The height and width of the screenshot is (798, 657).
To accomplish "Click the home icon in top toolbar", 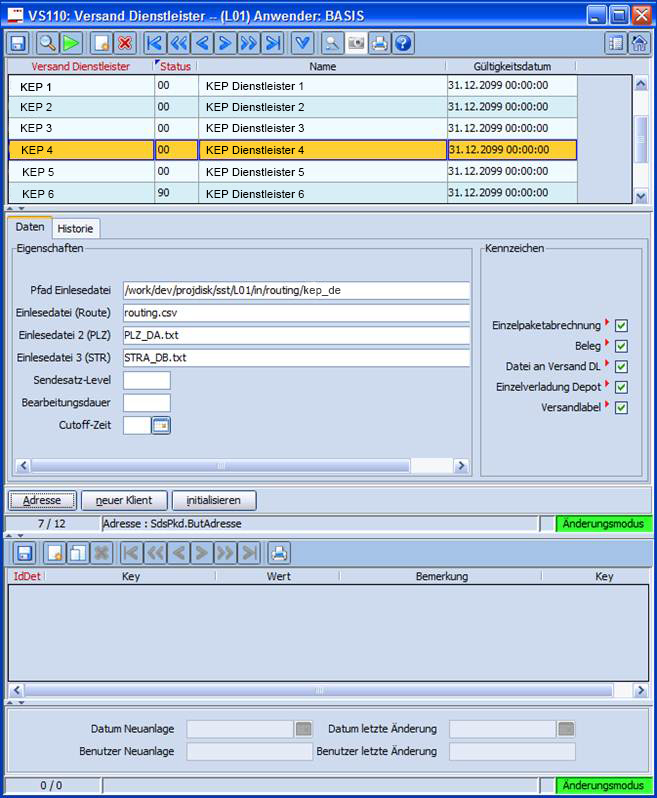I will (639, 43).
